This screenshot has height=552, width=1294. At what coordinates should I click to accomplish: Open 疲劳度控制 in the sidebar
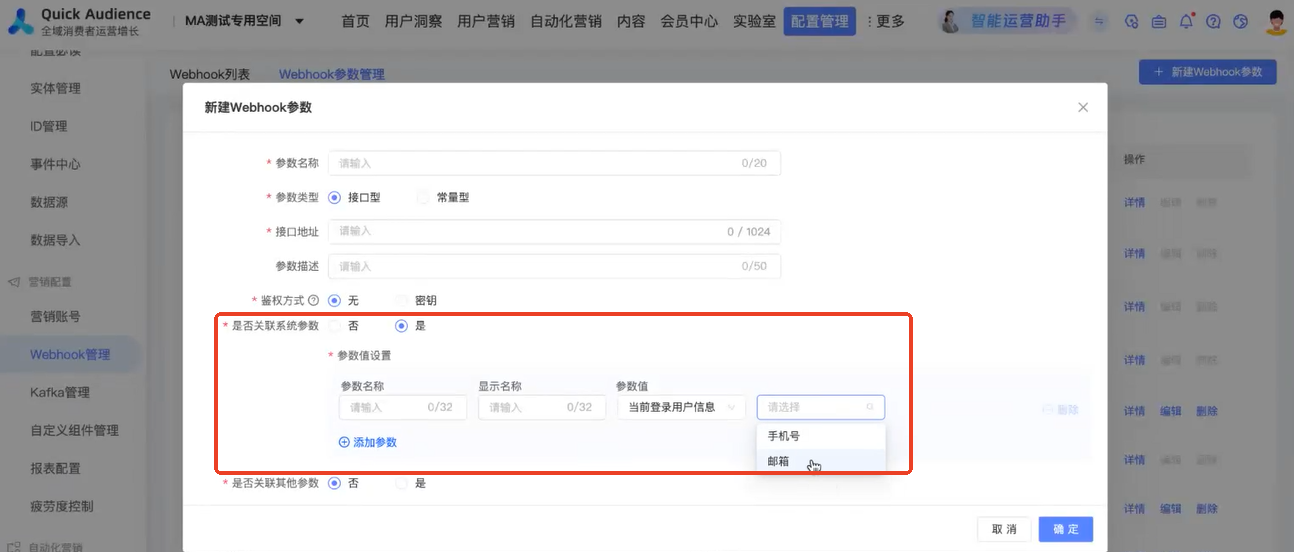(62, 506)
